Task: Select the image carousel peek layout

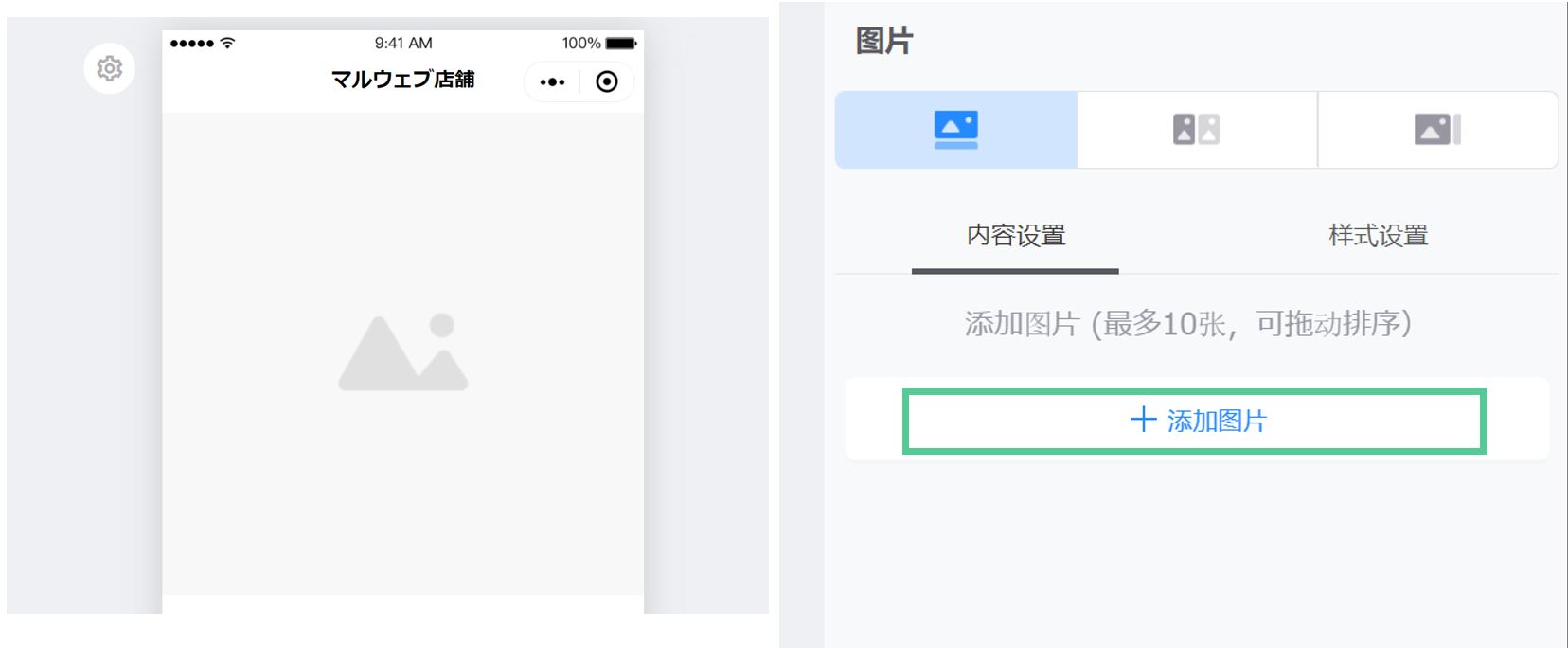Action: coord(1437,130)
